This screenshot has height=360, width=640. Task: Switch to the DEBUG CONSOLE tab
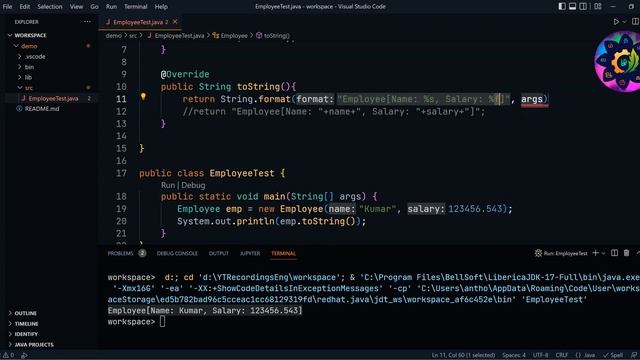177,253
